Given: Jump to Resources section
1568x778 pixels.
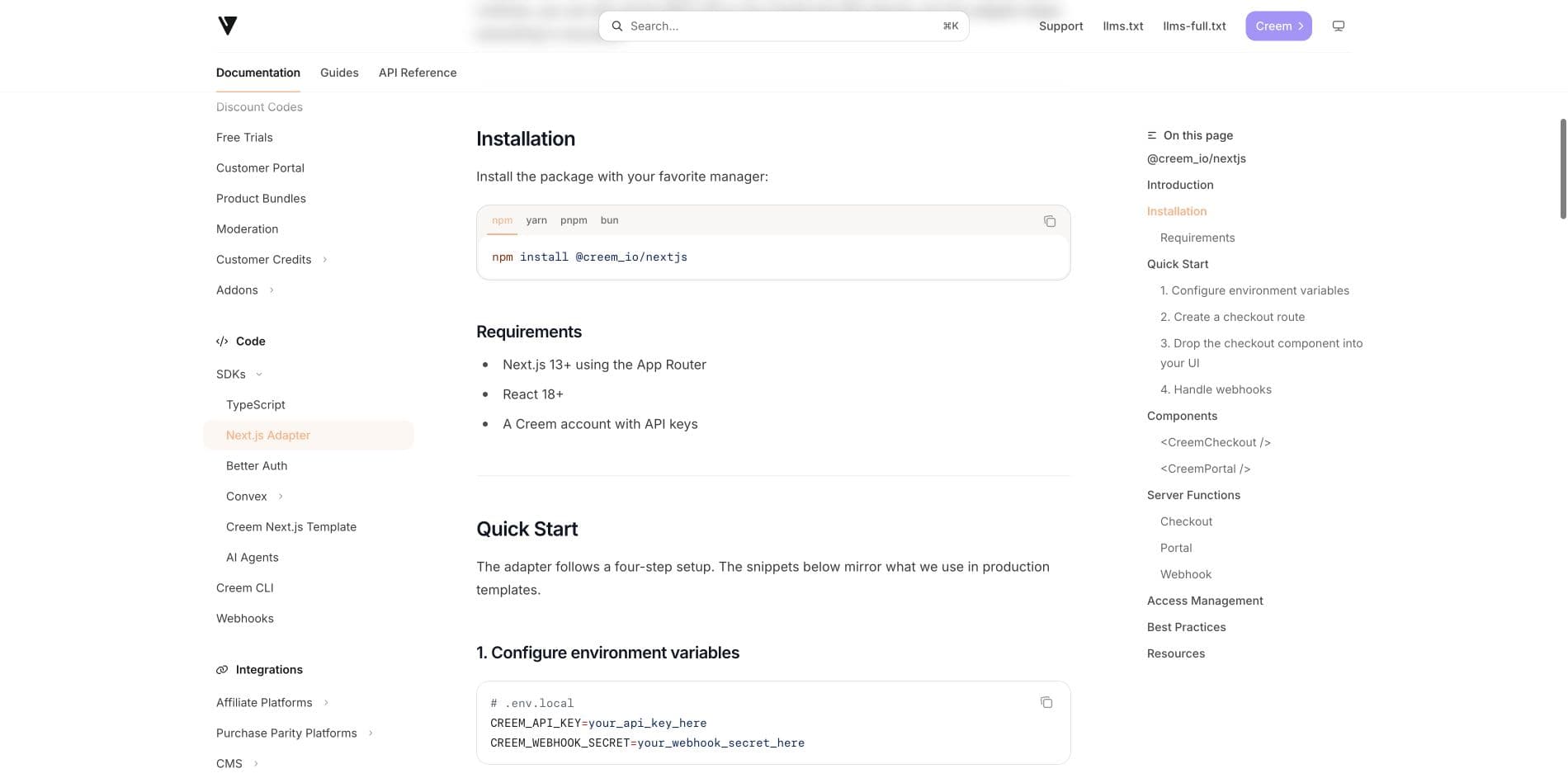Looking at the screenshot, I should 1176,653.
